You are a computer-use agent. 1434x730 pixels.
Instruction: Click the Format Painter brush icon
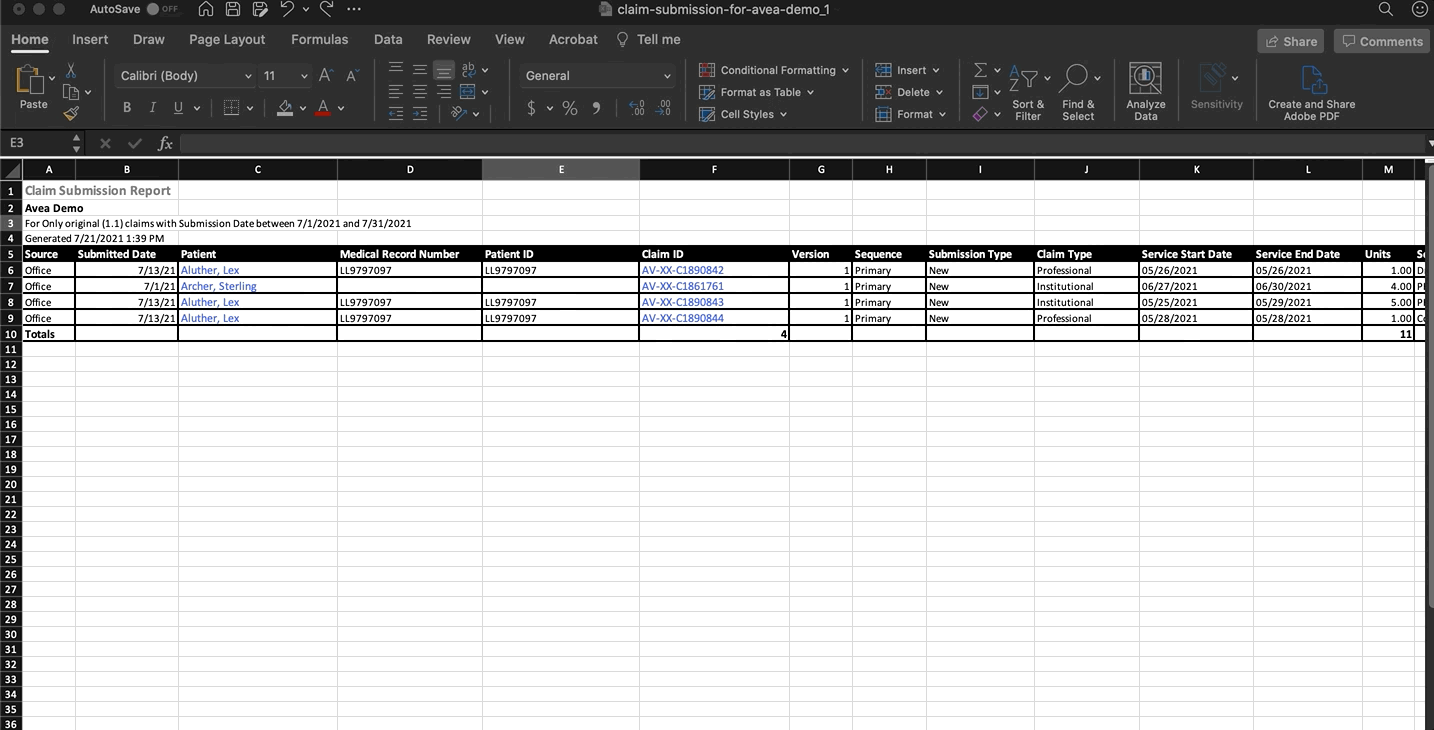(71, 114)
